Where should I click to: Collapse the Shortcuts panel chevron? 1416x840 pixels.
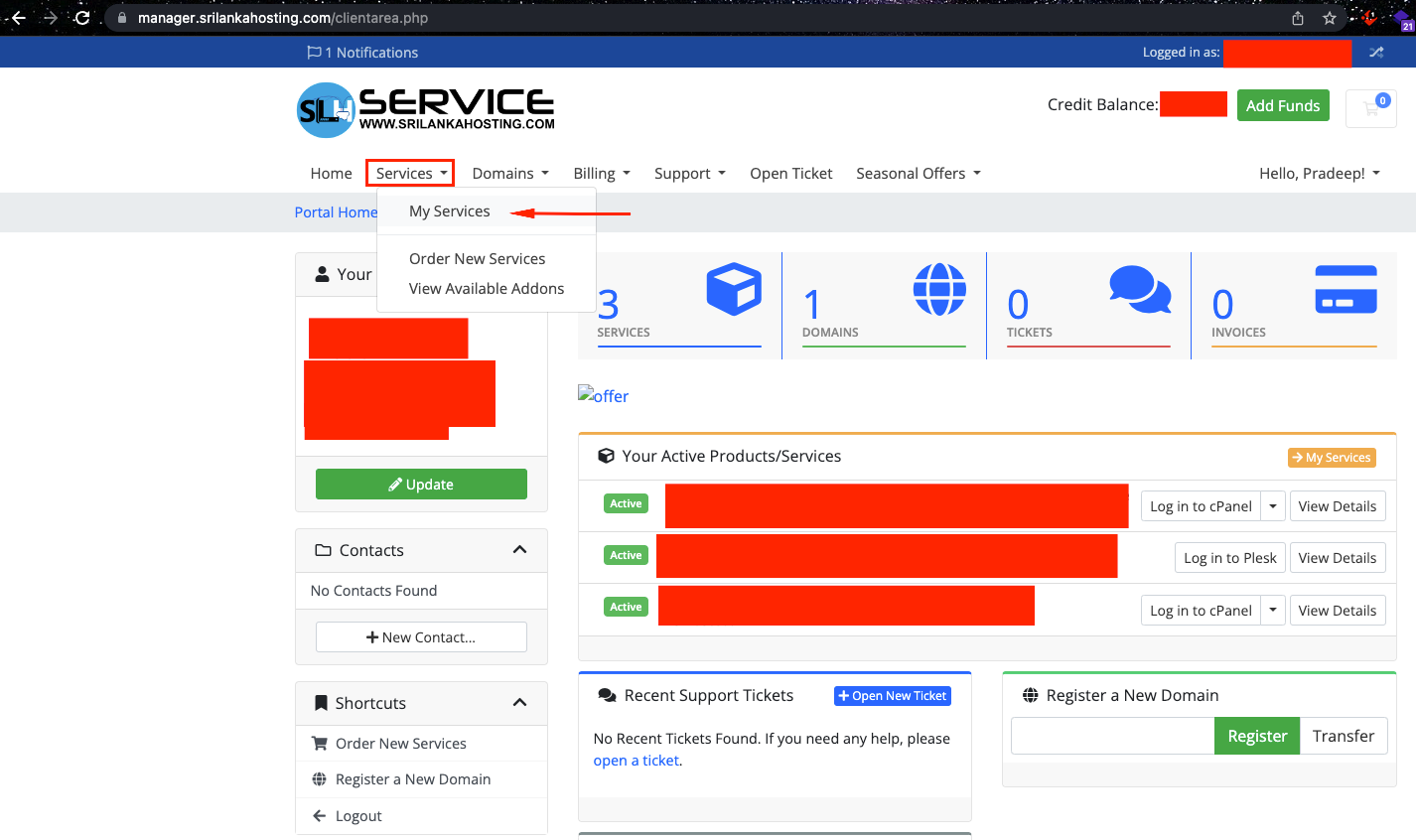[x=519, y=703]
